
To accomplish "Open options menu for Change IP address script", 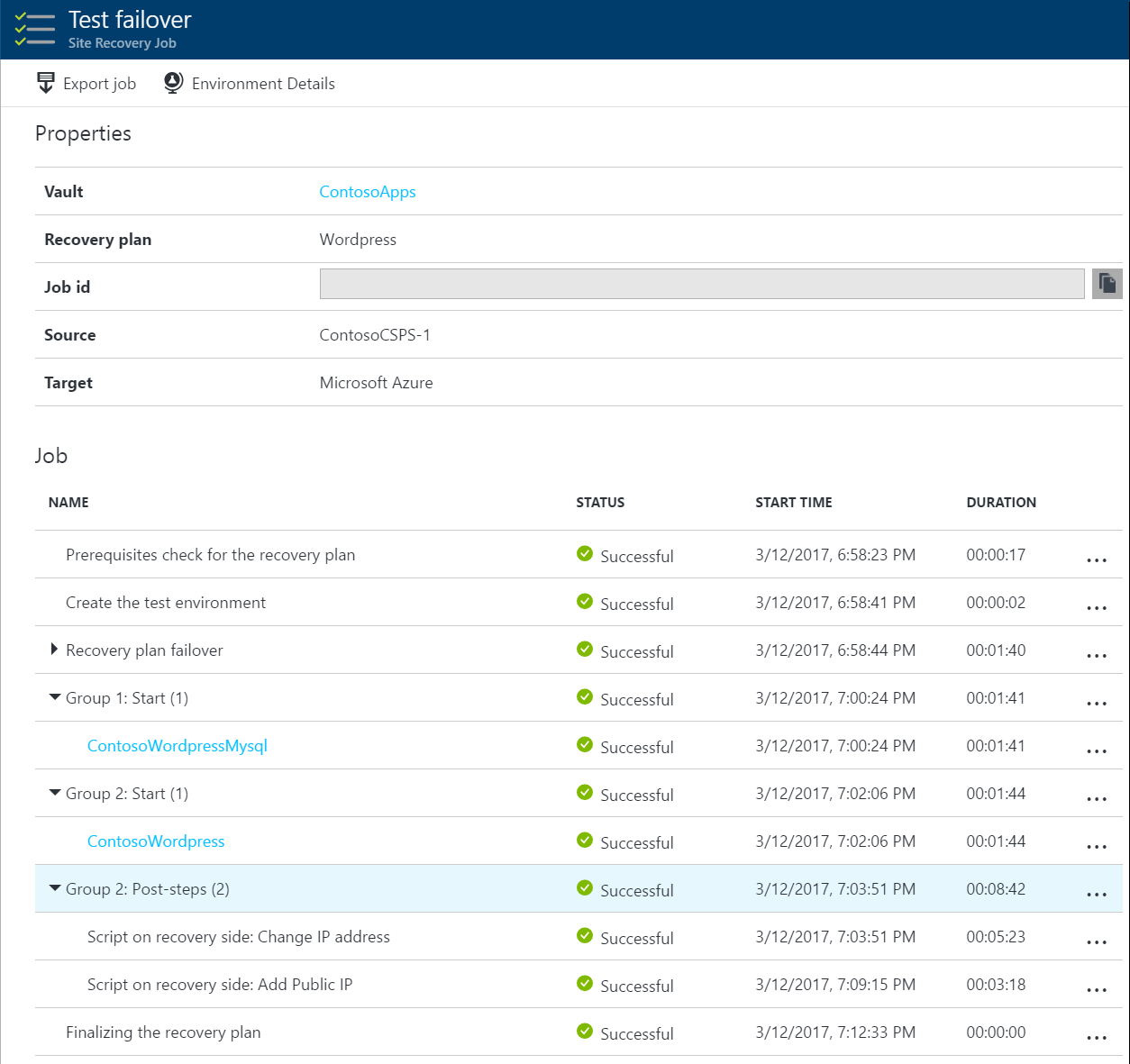I will [x=1097, y=941].
